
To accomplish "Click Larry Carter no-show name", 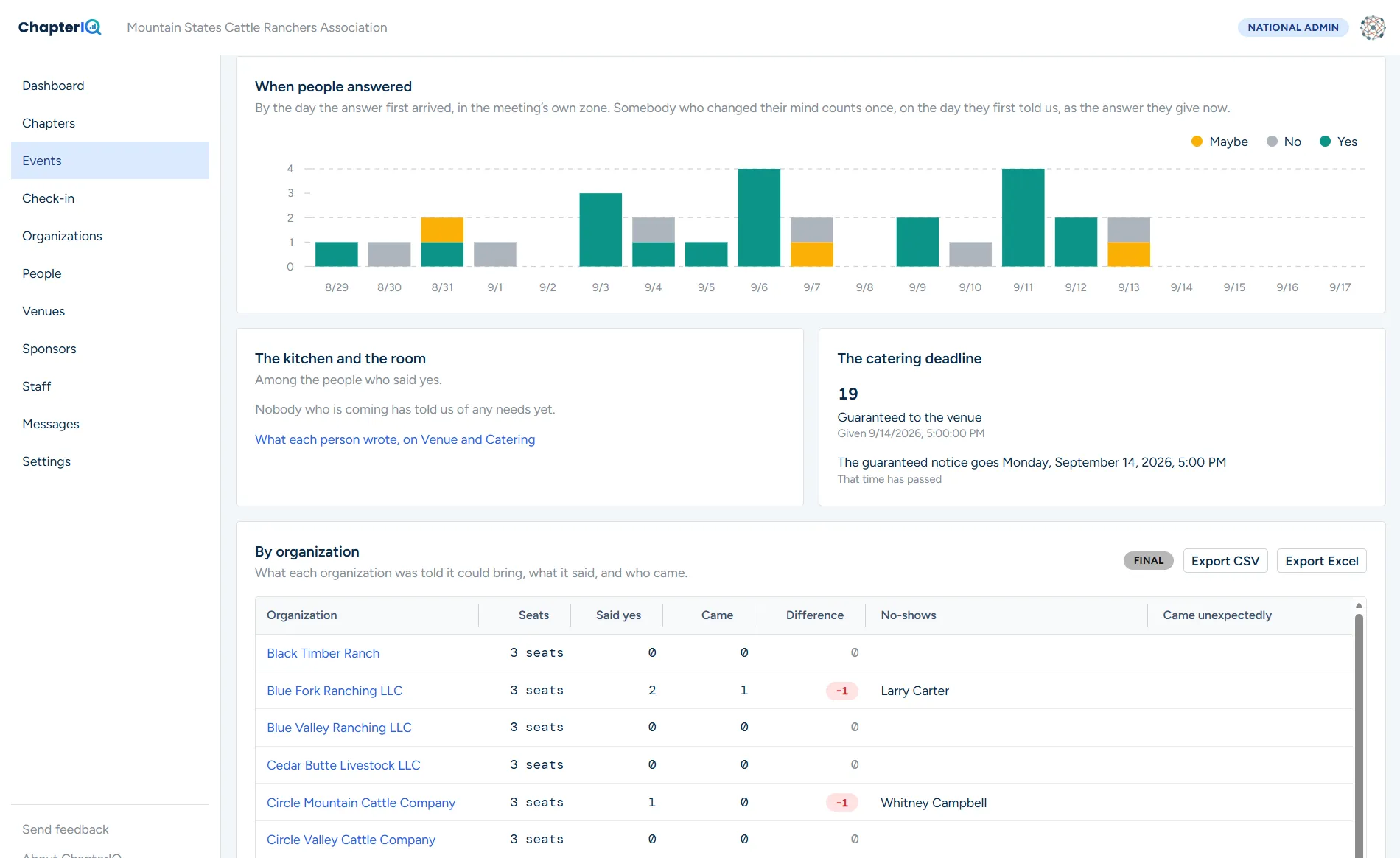I will pyautogui.click(x=914, y=691).
